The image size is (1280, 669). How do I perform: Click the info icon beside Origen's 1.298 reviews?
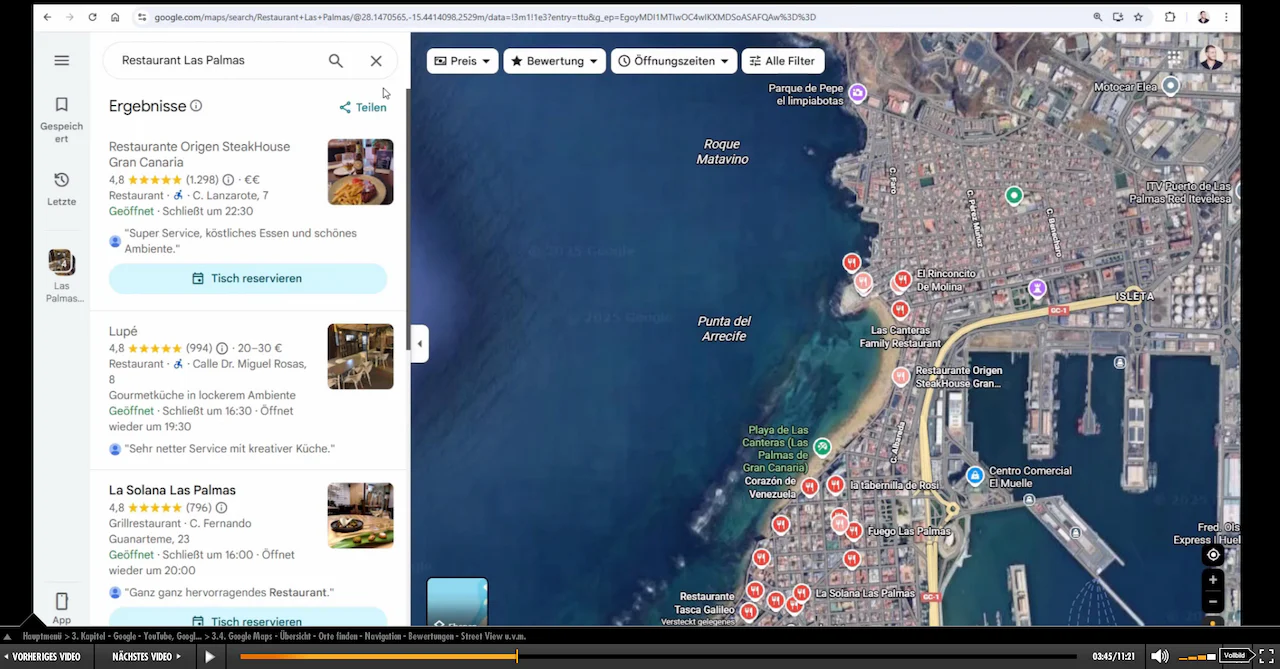(x=228, y=180)
